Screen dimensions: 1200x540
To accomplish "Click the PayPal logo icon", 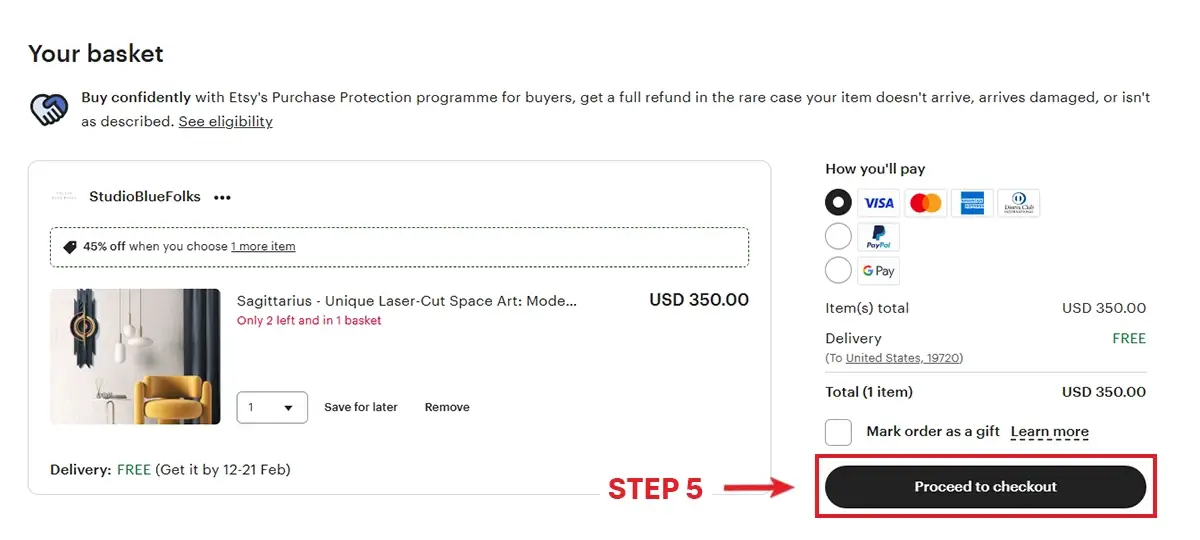I will point(879,237).
